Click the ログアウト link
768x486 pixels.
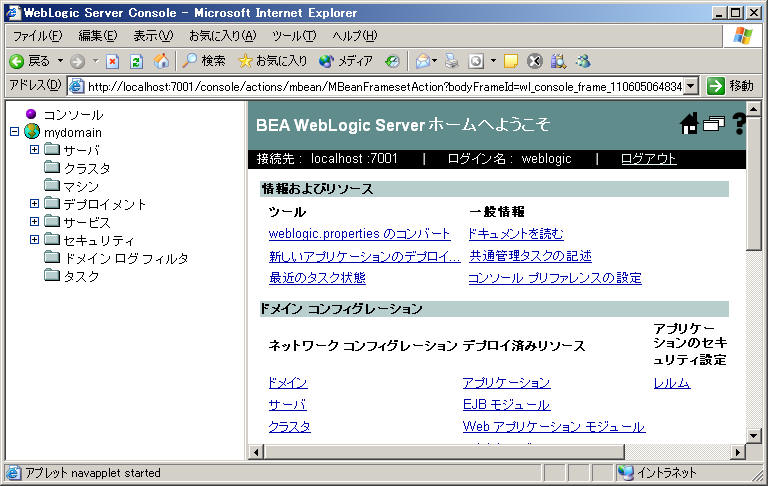coord(648,159)
